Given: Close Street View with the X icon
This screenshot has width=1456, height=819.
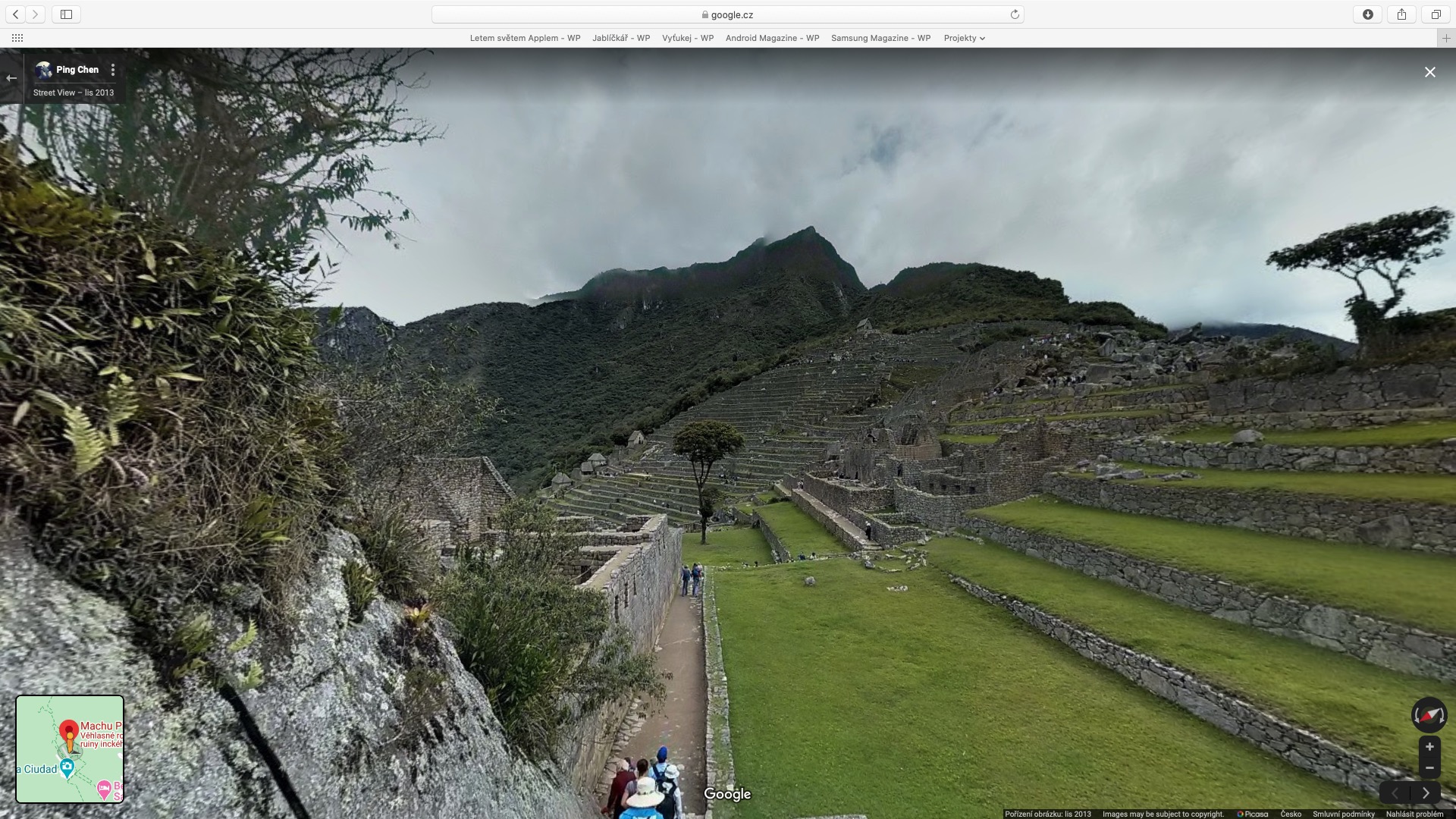Looking at the screenshot, I should (1429, 72).
